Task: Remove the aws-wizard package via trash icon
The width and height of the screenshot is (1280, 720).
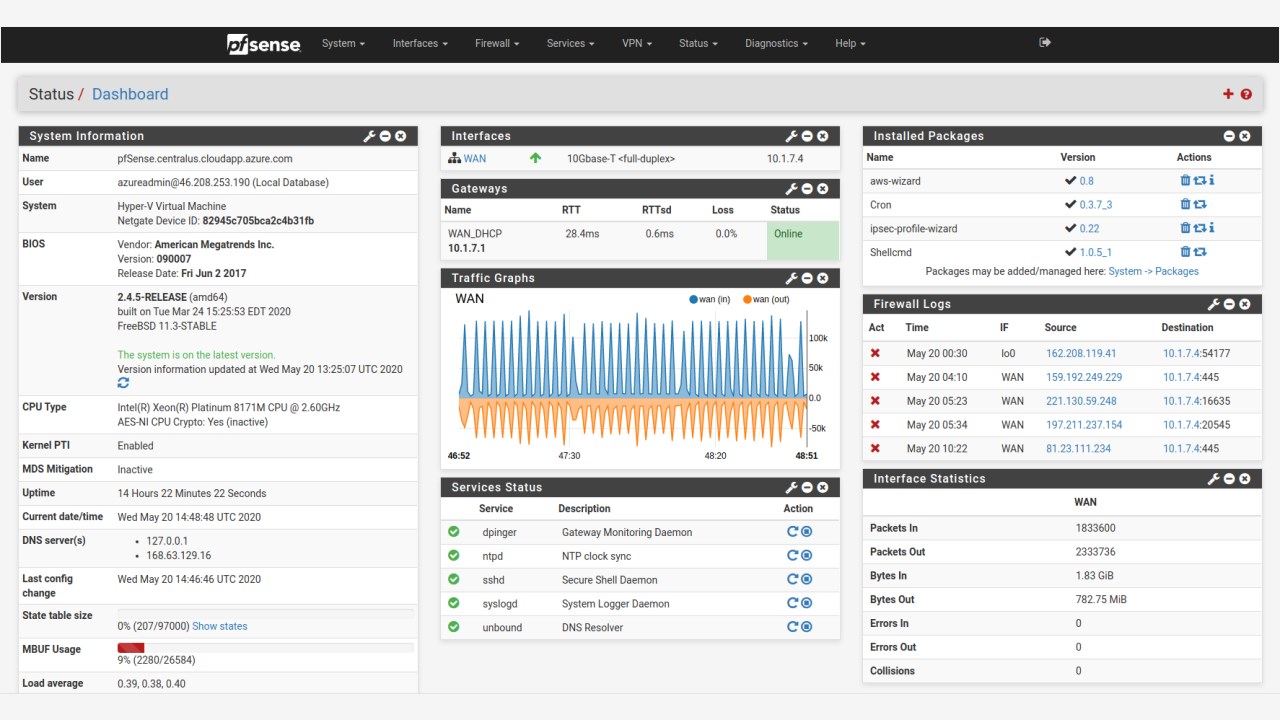Action: [x=1185, y=181]
